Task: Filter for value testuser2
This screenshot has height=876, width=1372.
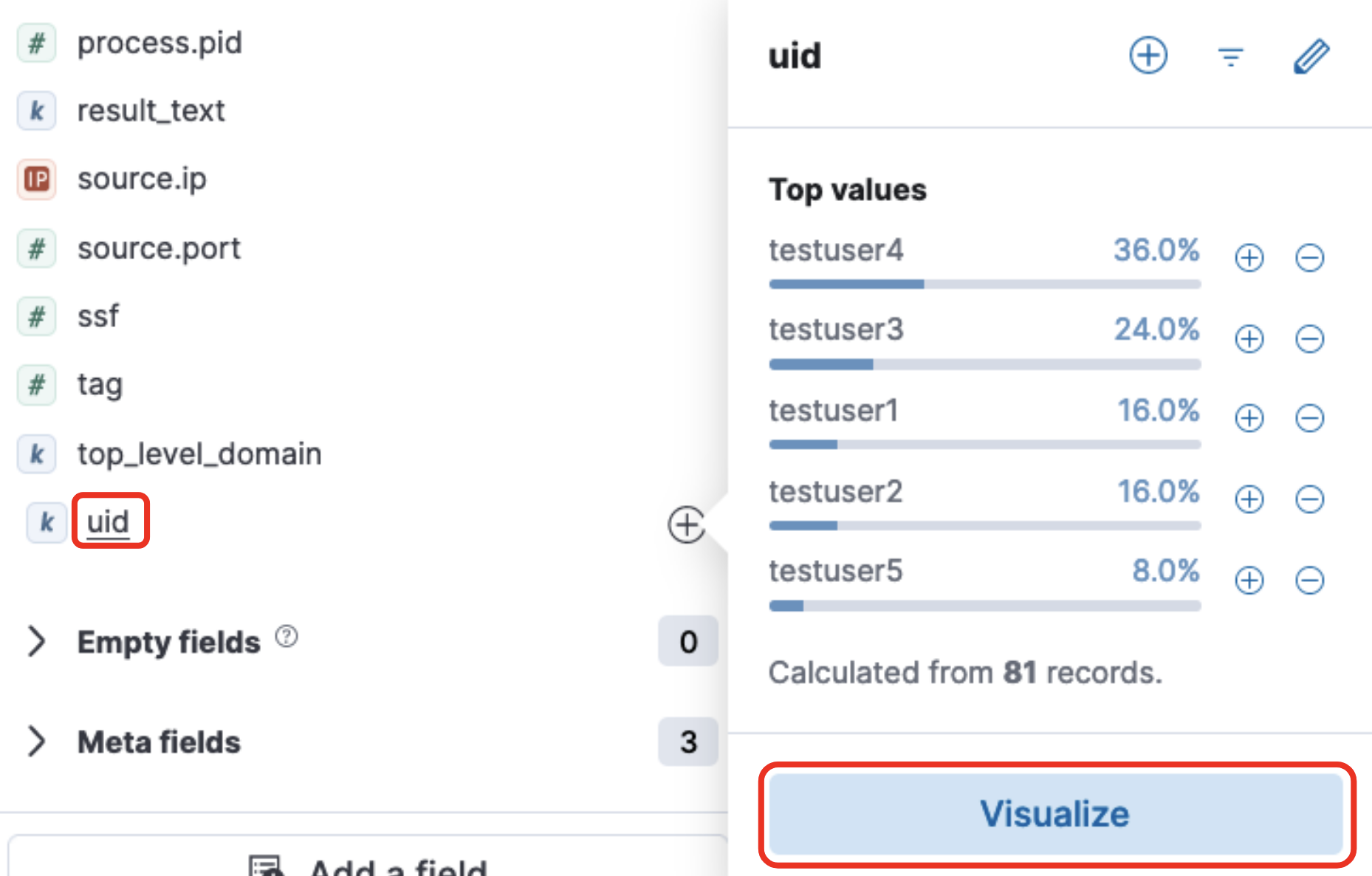Action: [1249, 499]
